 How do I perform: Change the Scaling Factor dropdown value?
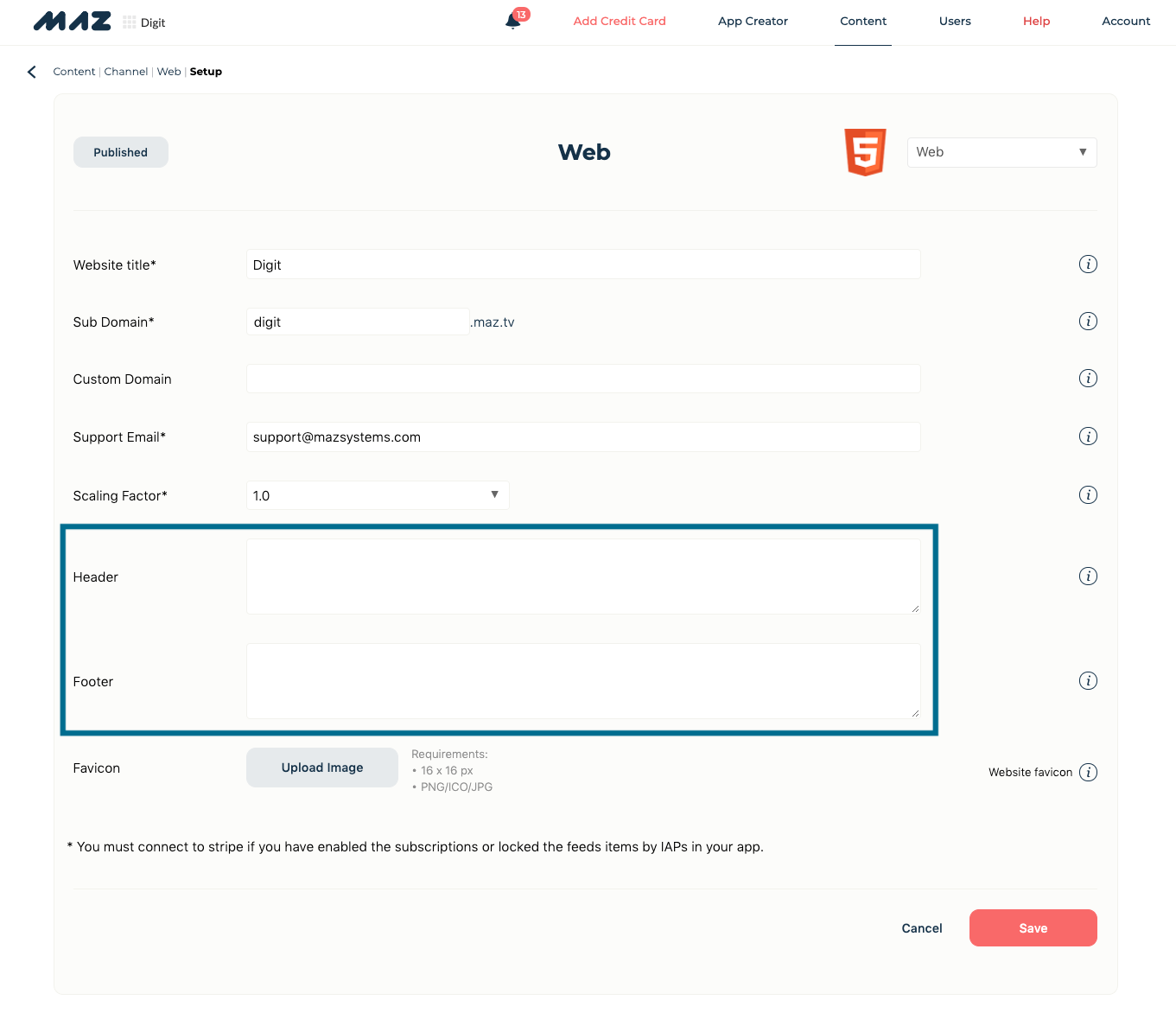pyautogui.click(x=378, y=494)
